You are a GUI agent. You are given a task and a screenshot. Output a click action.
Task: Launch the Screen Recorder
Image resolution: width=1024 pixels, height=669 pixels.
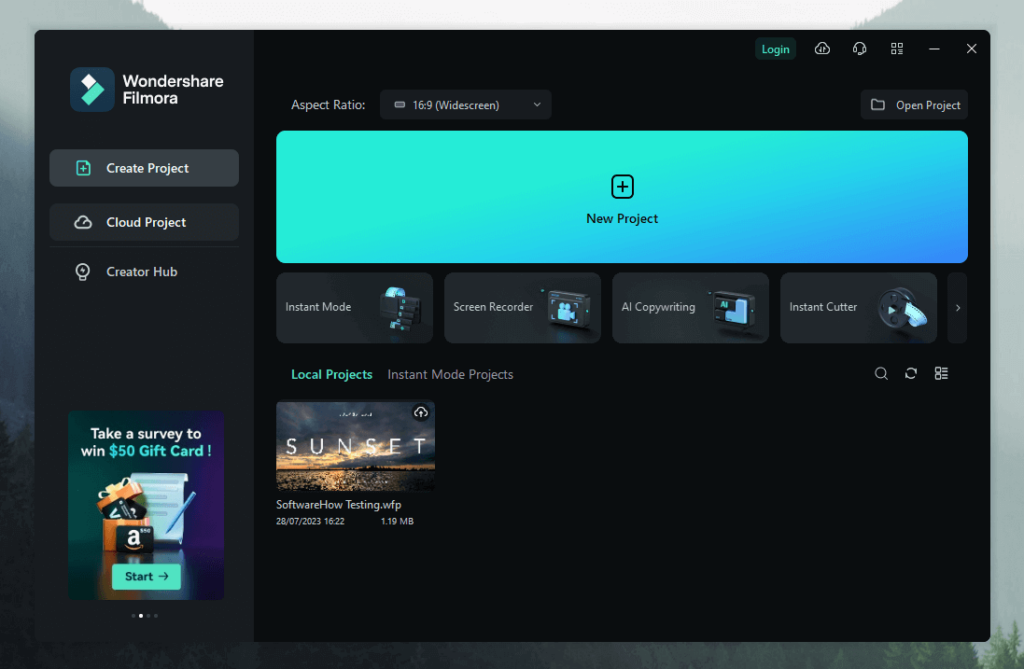pos(522,308)
